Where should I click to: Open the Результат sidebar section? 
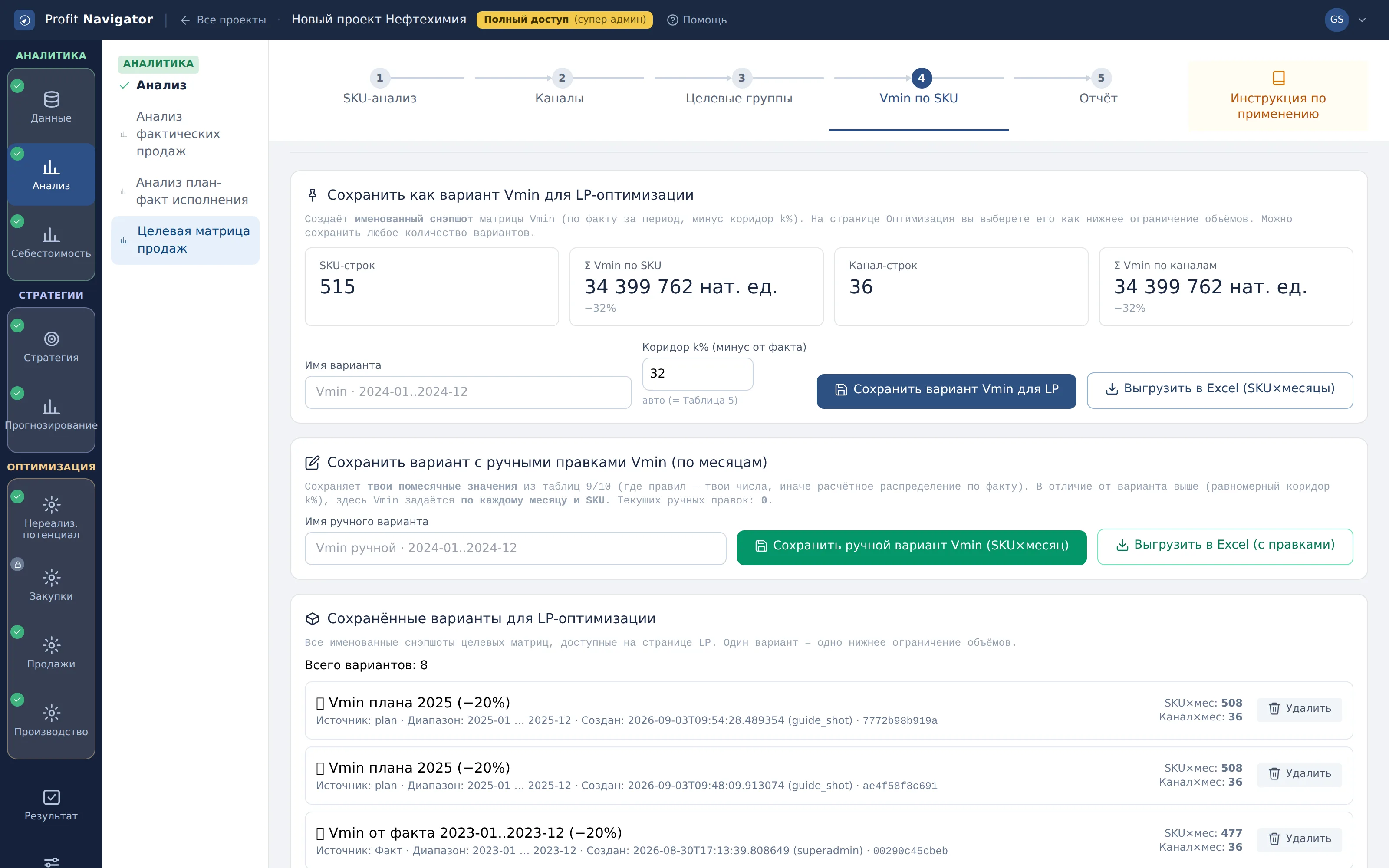click(x=51, y=806)
